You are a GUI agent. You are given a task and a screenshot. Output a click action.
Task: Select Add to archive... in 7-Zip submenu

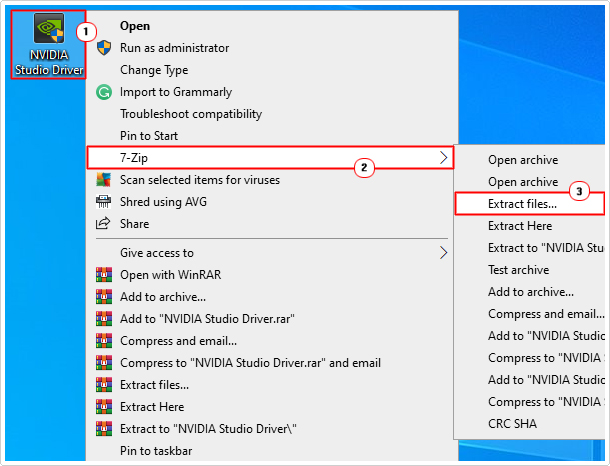click(531, 292)
